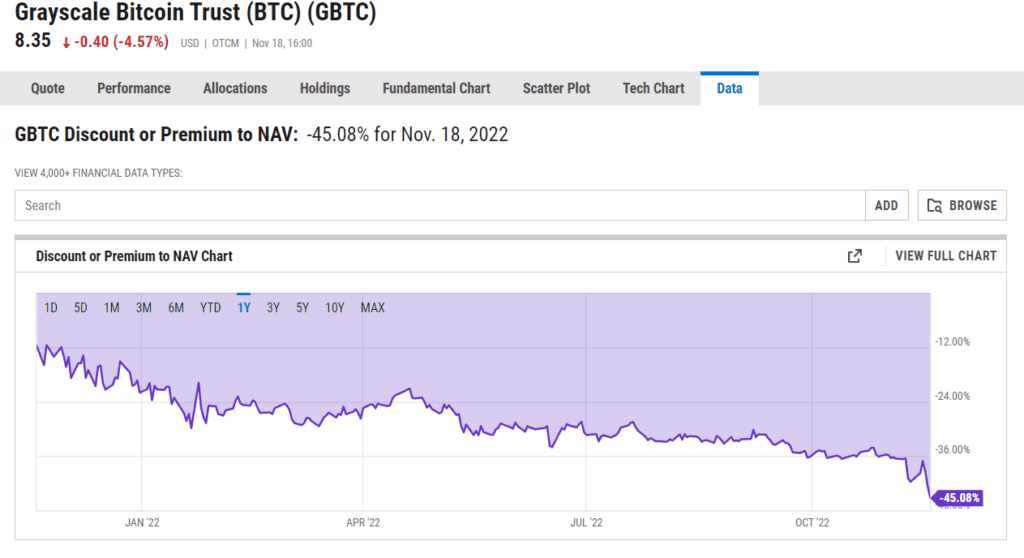The height and width of the screenshot is (558, 1024).
Task: Select the MAX chart range
Action: tap(373, 308)
